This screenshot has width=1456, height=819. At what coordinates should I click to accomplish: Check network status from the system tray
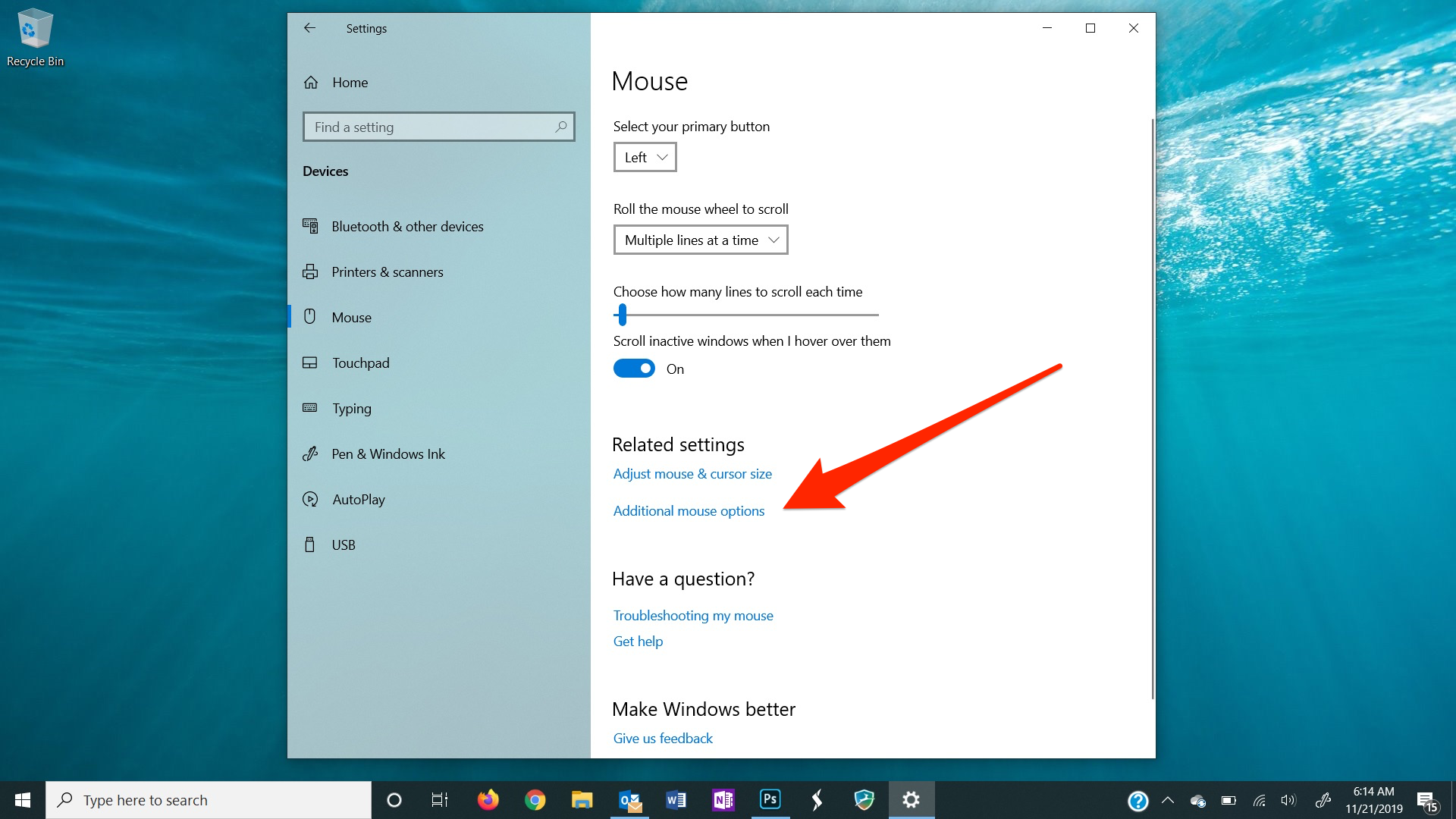(x=1259, y=799)
